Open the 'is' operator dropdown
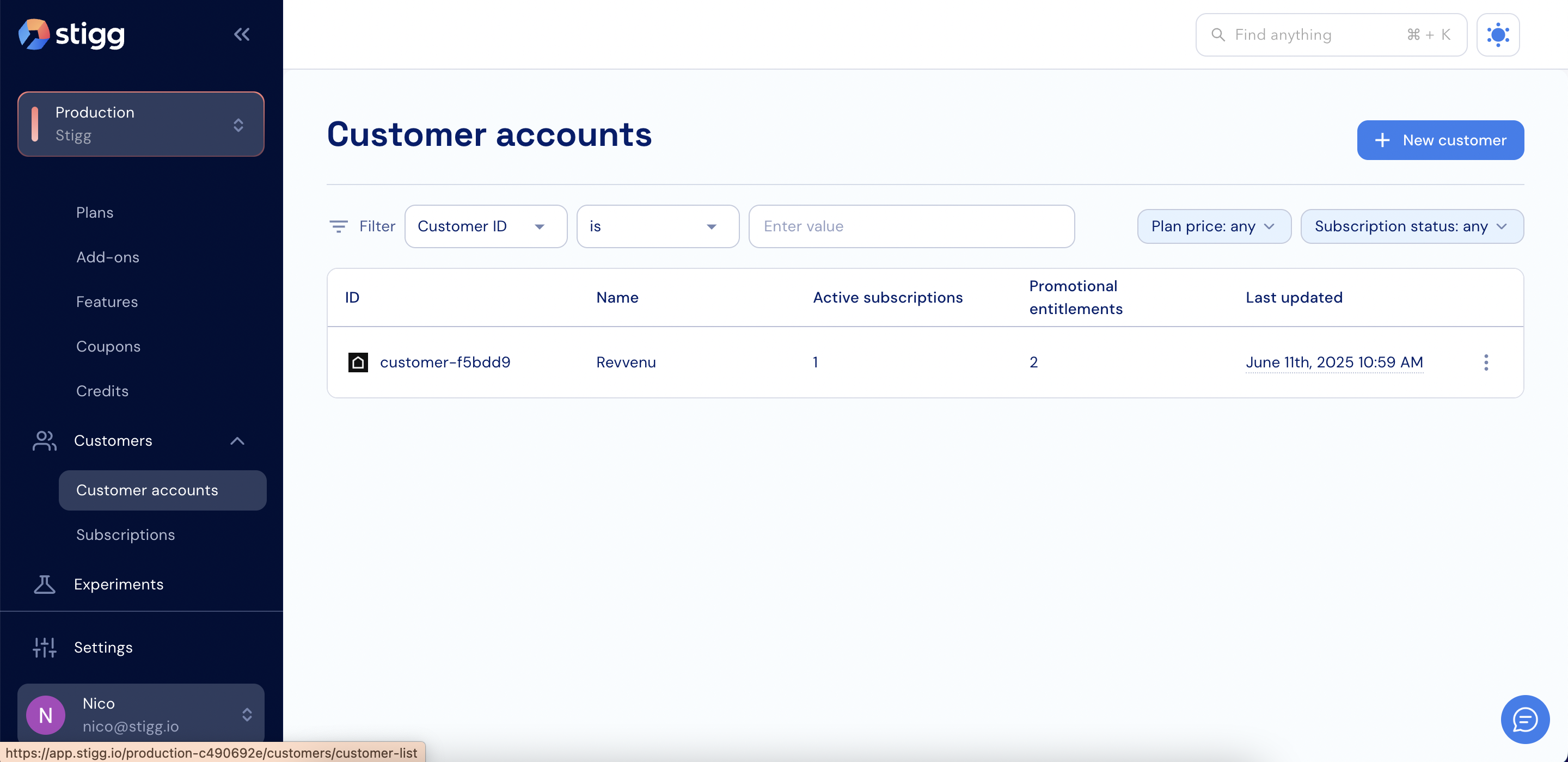The height and width of the screenshot is (762, 1568). [x=657, y=226]
